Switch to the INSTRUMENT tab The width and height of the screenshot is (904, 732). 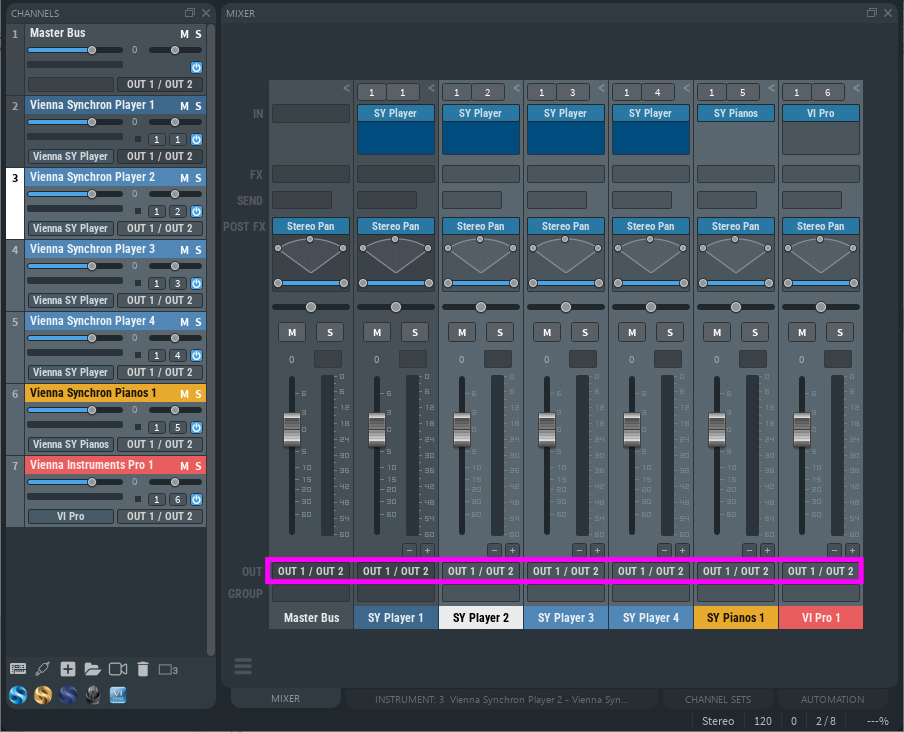[501, 699]
